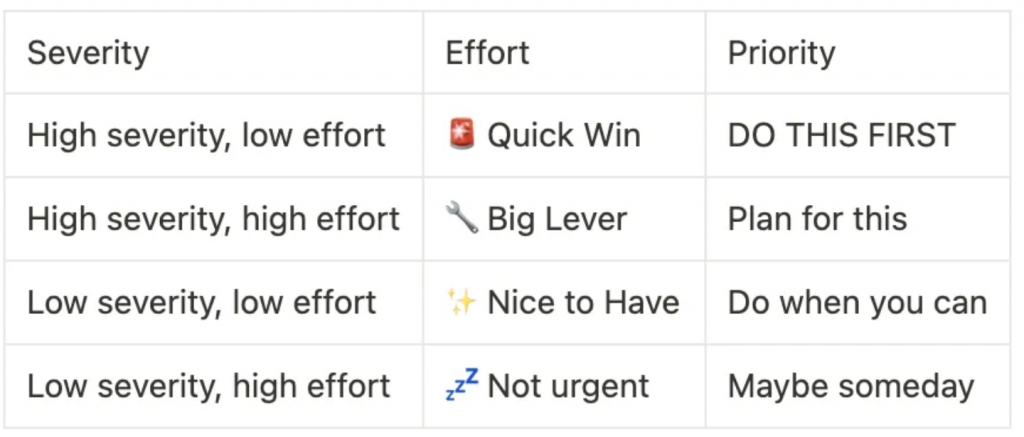The image size is (1024, 437).
Task: Select the Priority column header
Action: tap(858, 52)
